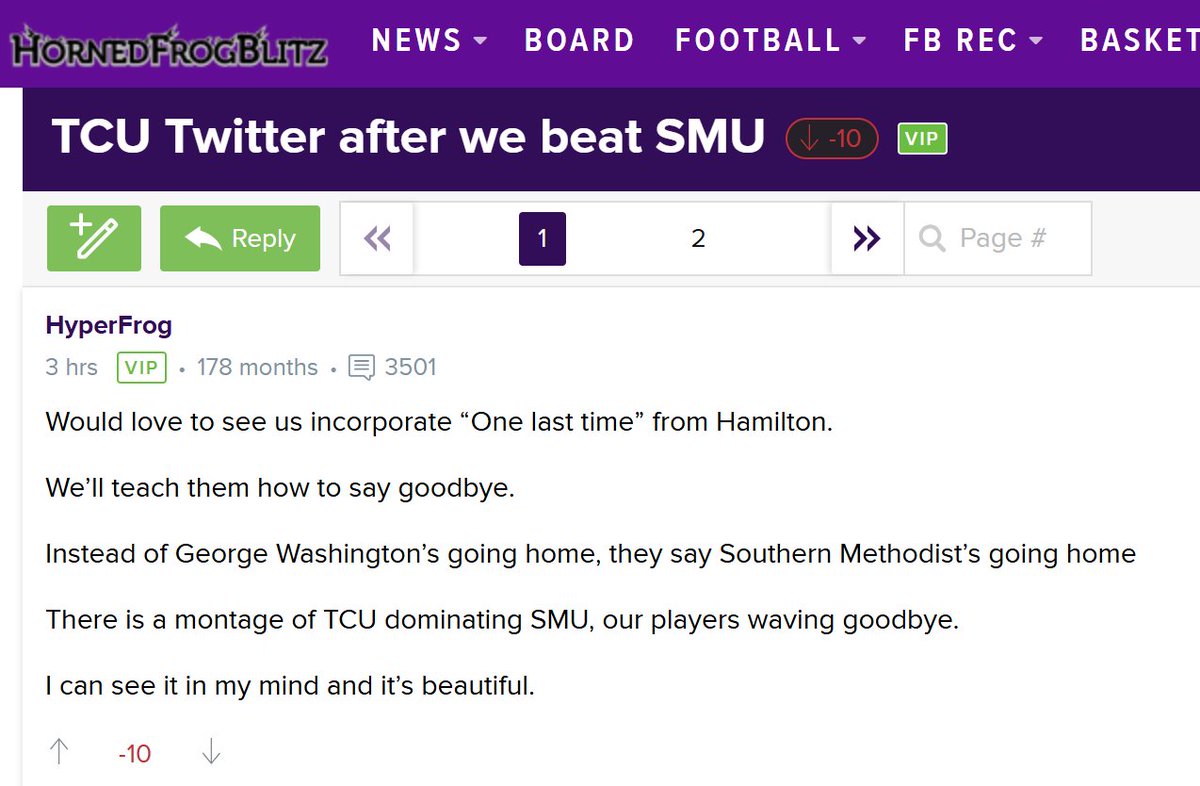The width and height of the screenshot is (1200, 786).
Task: Click the Page # search field
Action: coord(1010,238)
